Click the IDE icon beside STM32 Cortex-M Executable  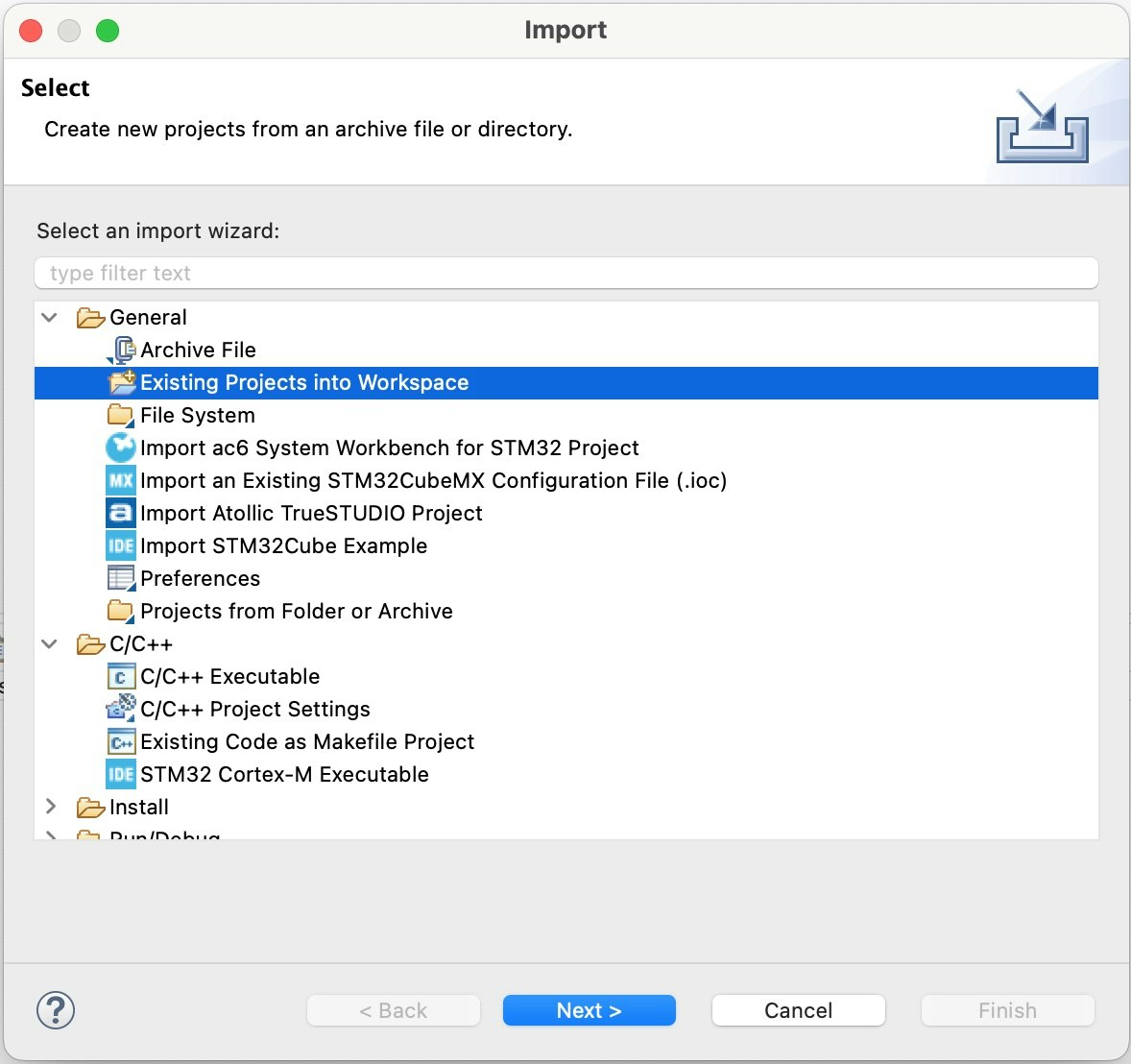pos(120,774)
